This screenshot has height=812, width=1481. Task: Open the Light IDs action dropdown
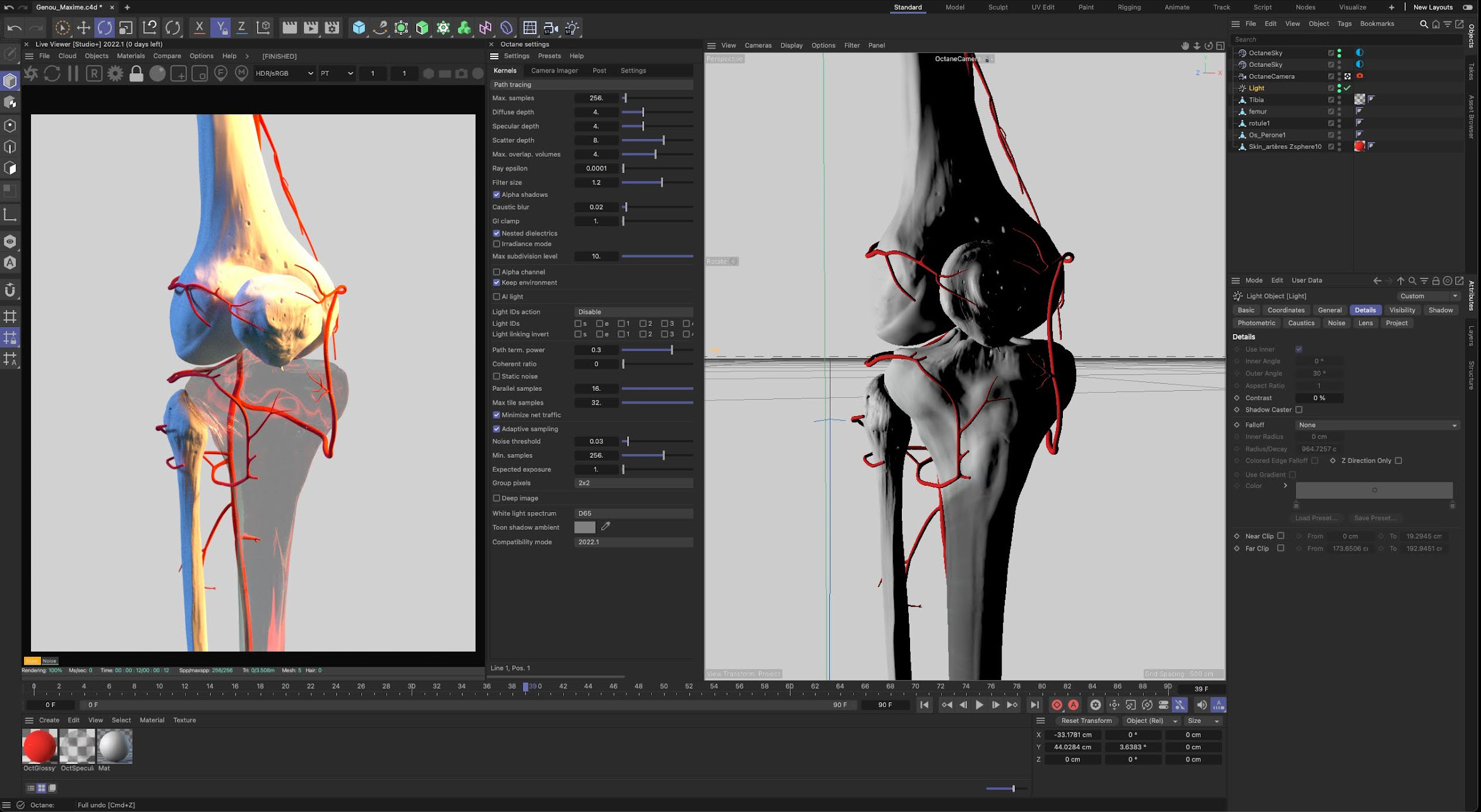pyautogui.click(x=633, y=312)
